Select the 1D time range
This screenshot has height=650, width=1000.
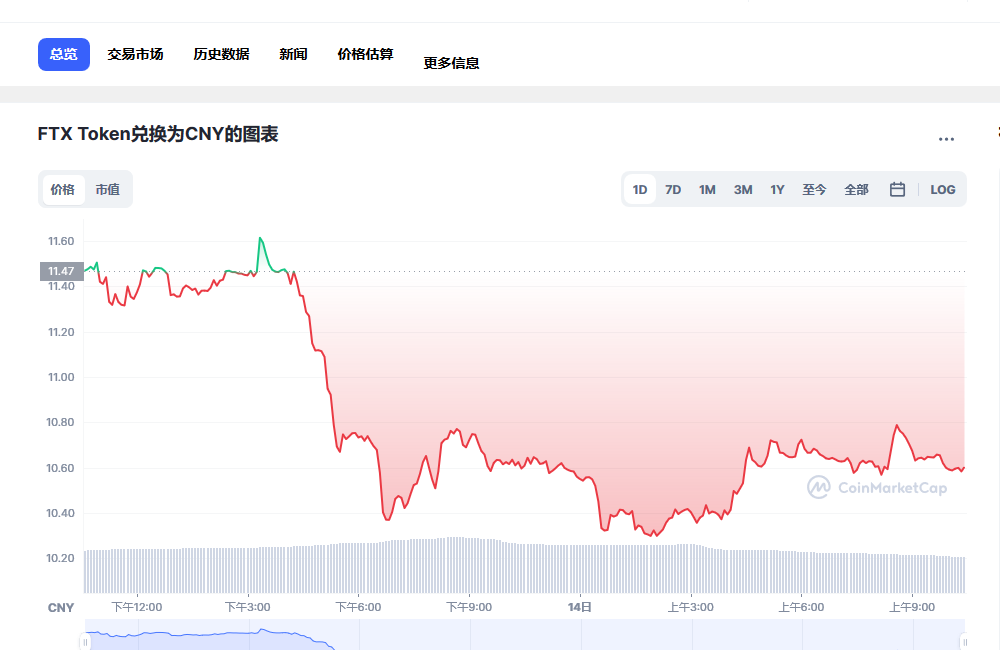[640, 189]
